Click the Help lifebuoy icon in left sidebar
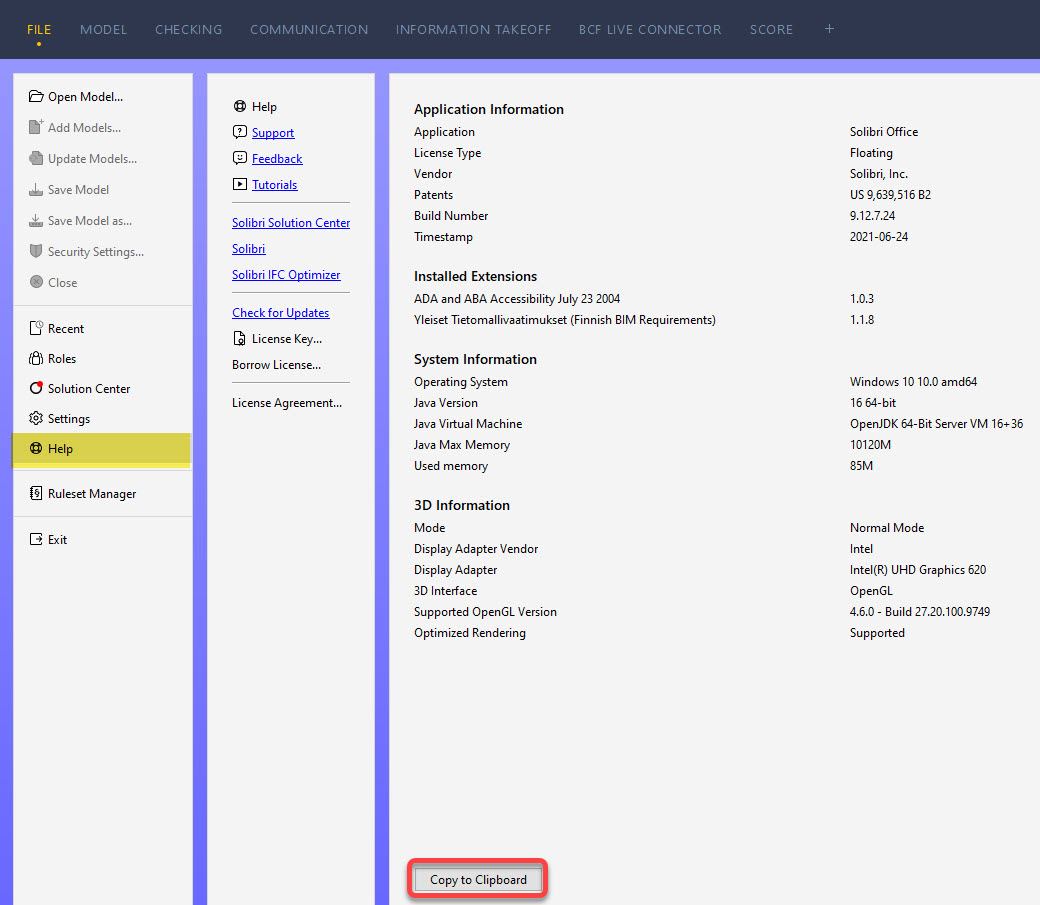This screenshot has width=1040, height=905. coord(36,449)
